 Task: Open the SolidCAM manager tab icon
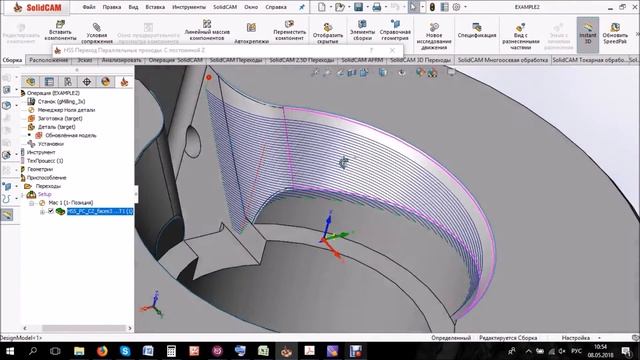[x=124, y=82]
